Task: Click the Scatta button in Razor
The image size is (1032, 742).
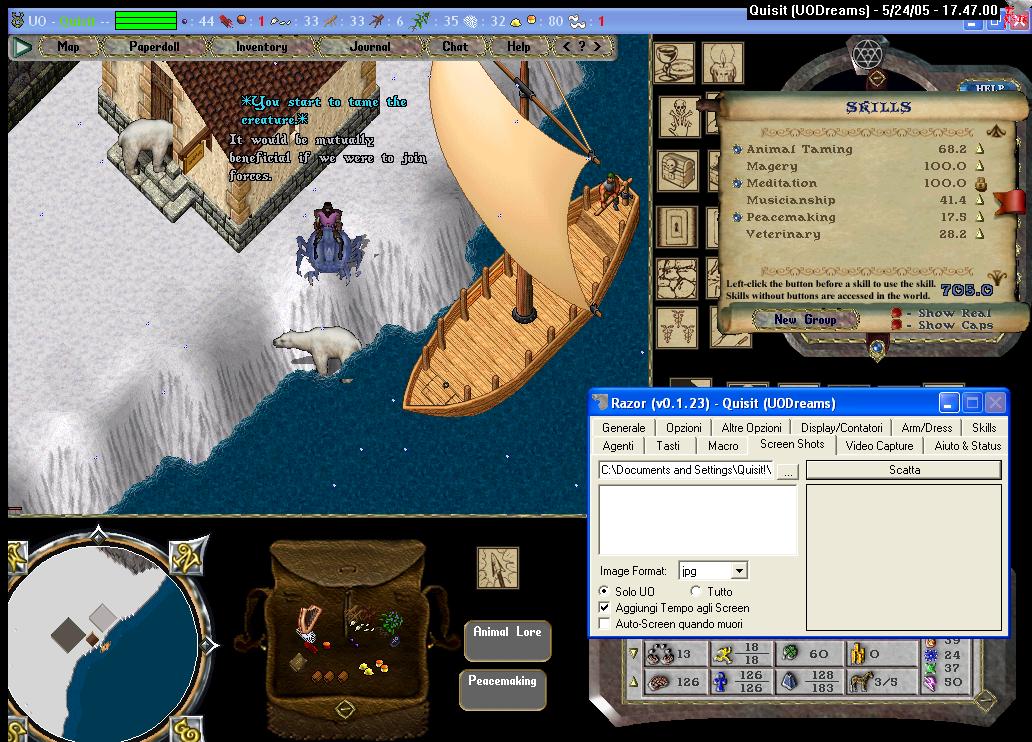Action: click(x=904, y=469)
